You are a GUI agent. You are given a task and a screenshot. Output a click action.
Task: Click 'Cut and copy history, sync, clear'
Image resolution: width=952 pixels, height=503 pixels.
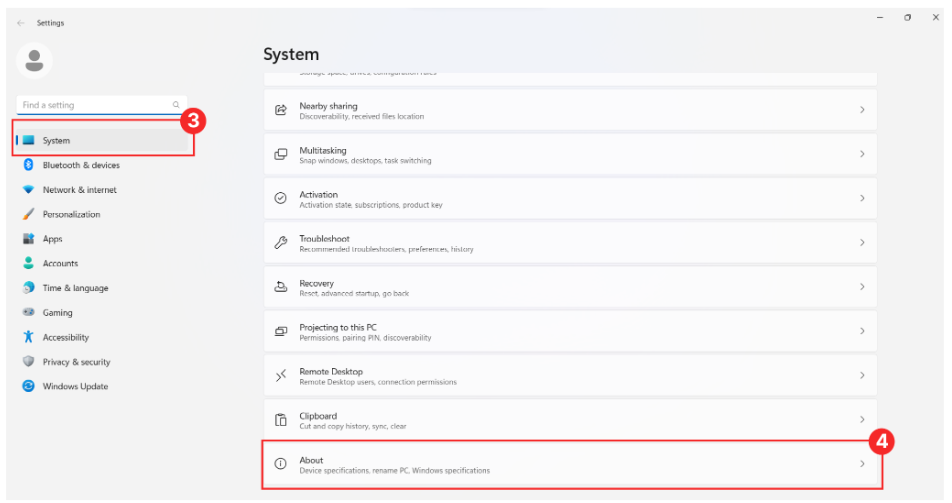tap(353, 426)
